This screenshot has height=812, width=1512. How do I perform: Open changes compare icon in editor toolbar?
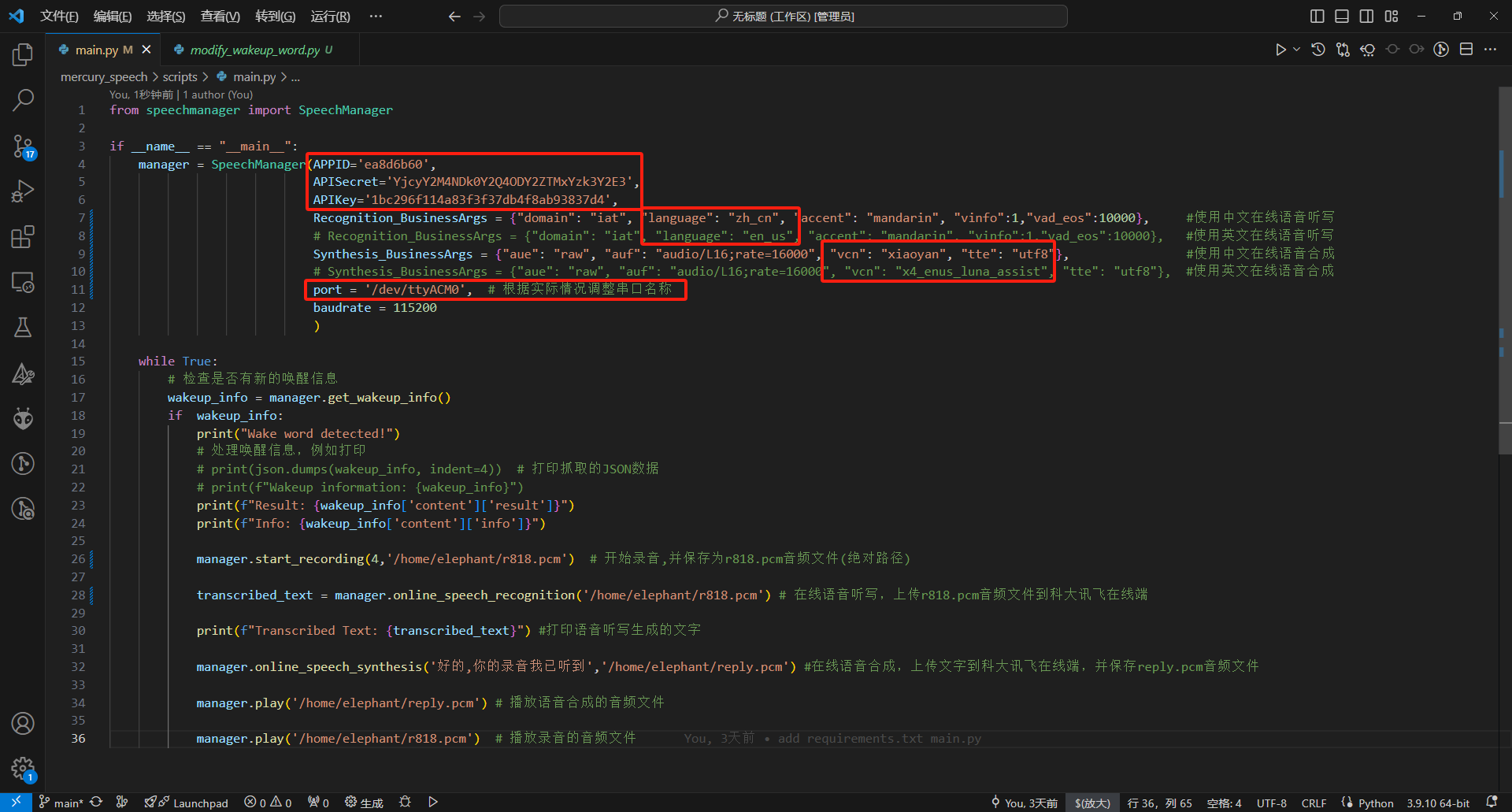1343,50
